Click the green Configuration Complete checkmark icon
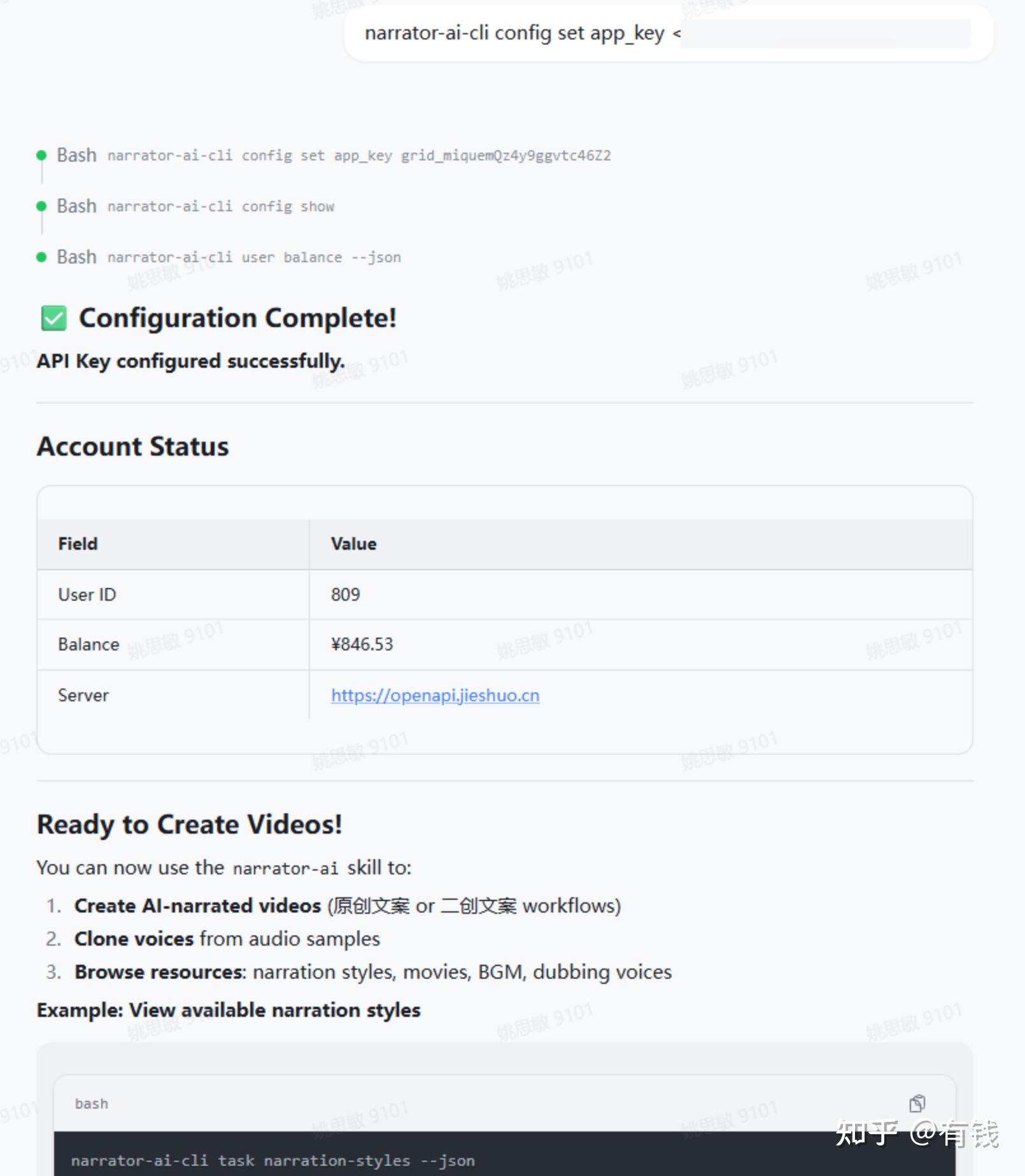This screenshot has height=1176, width=1025. coord(53,318)
